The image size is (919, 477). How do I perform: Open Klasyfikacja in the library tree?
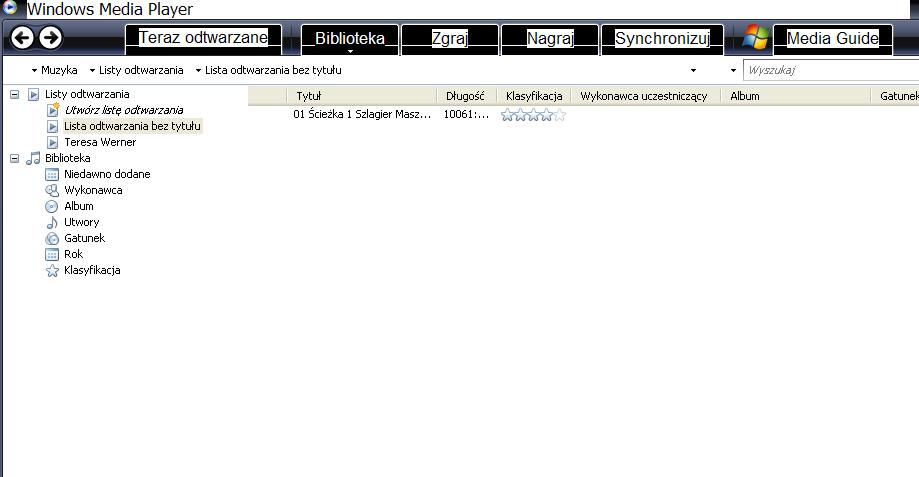[x=92, y=270]
